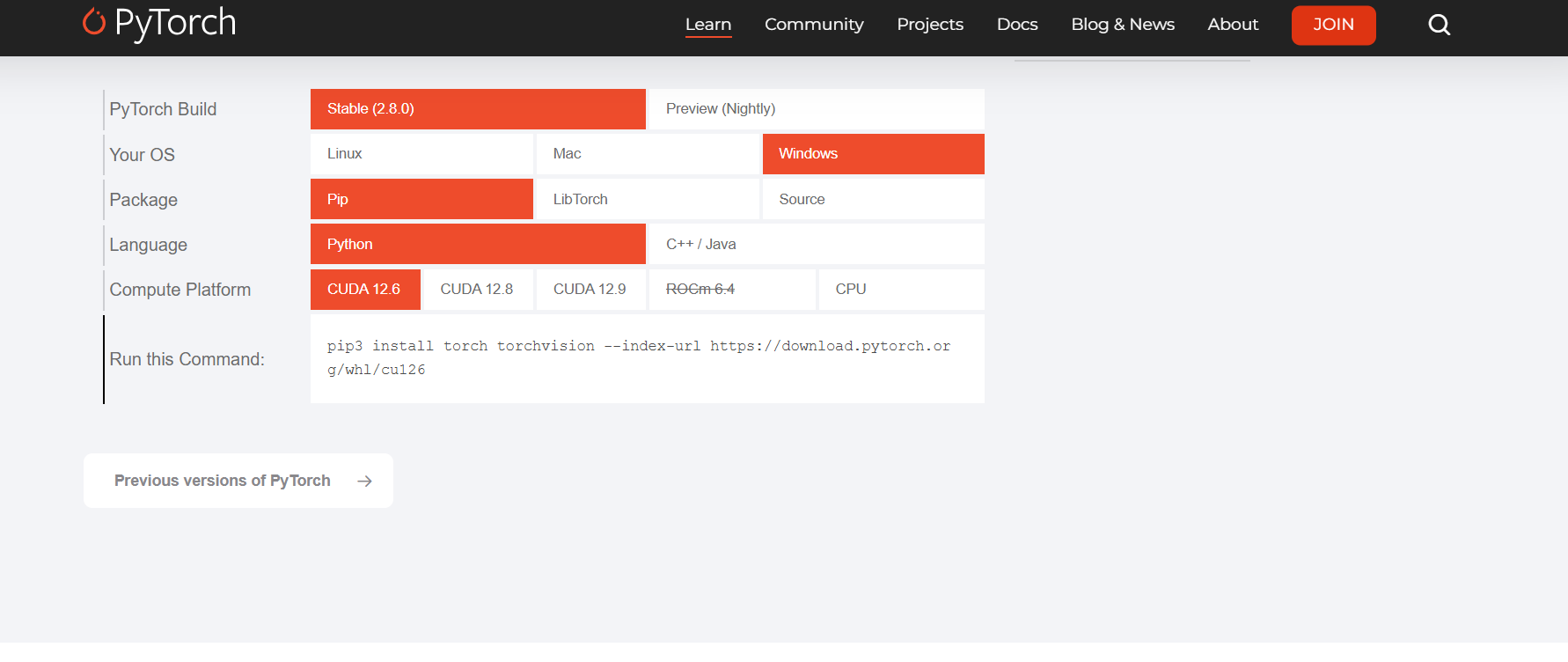Select CPU compute platform
Viewport: 1568px width, 662px height.
(x=900, y=290)
